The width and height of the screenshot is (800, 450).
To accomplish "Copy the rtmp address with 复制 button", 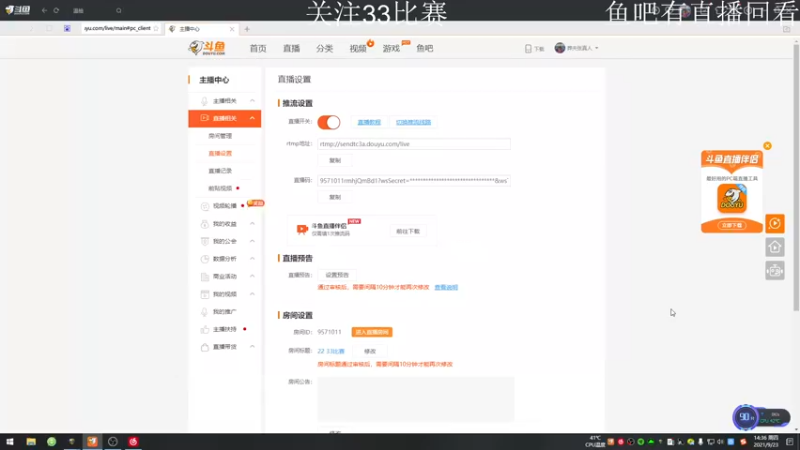I will 335,160.
